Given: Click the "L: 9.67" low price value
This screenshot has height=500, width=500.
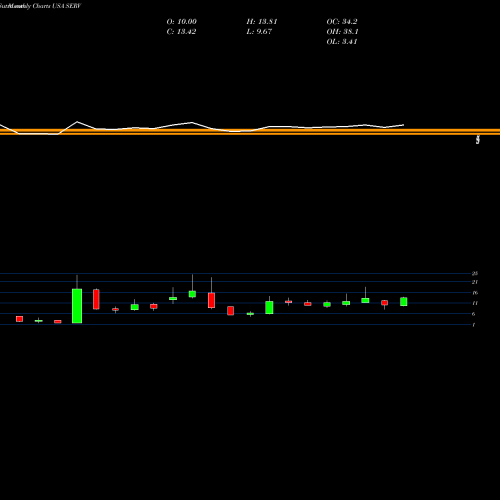Looking at the screenshot, I should (259, 32).
